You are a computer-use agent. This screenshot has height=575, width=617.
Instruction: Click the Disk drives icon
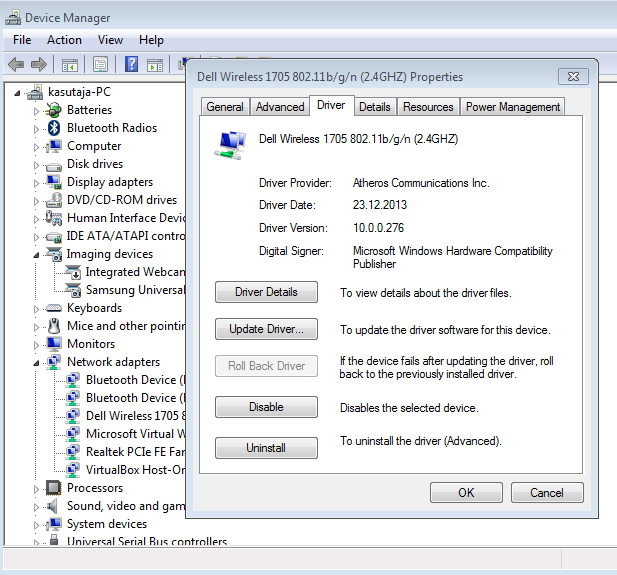[x=54, y=167]
